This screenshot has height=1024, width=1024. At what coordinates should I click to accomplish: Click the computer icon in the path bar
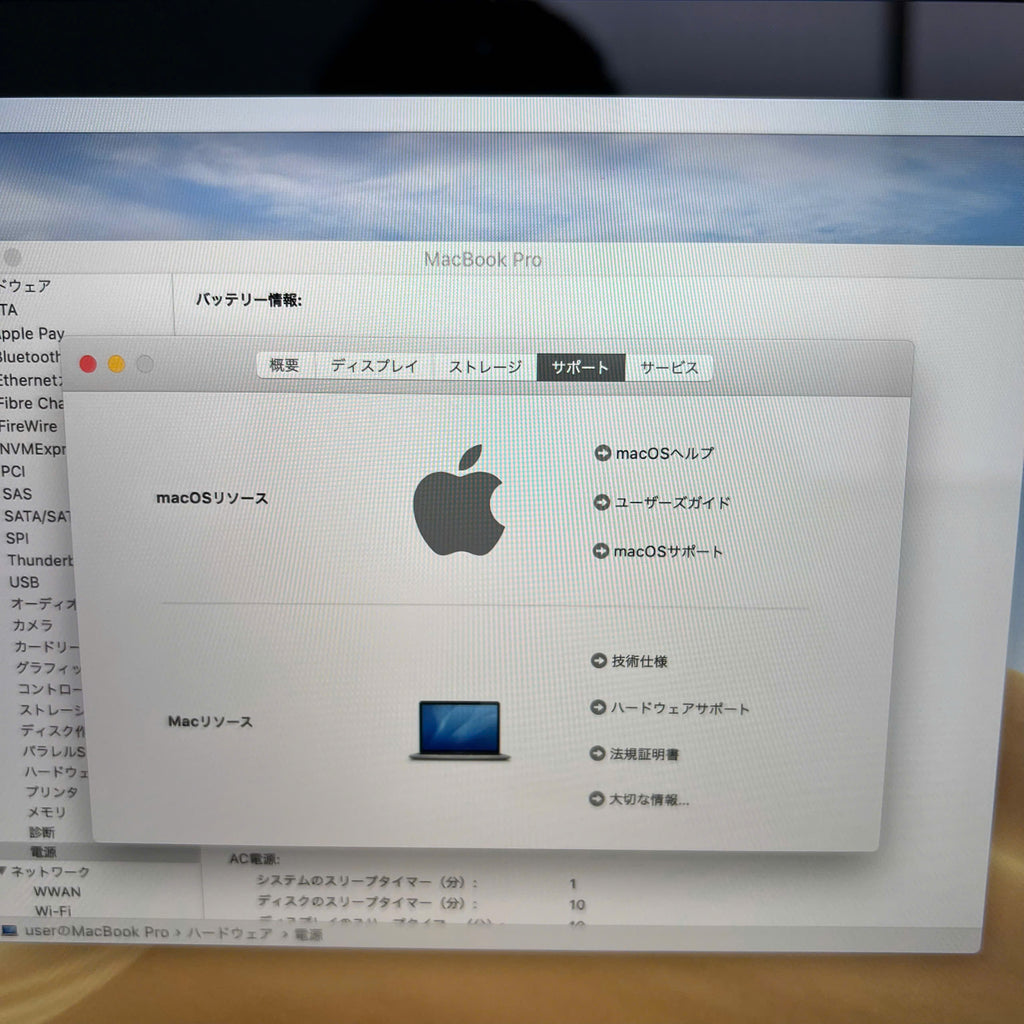click(9, 931)
